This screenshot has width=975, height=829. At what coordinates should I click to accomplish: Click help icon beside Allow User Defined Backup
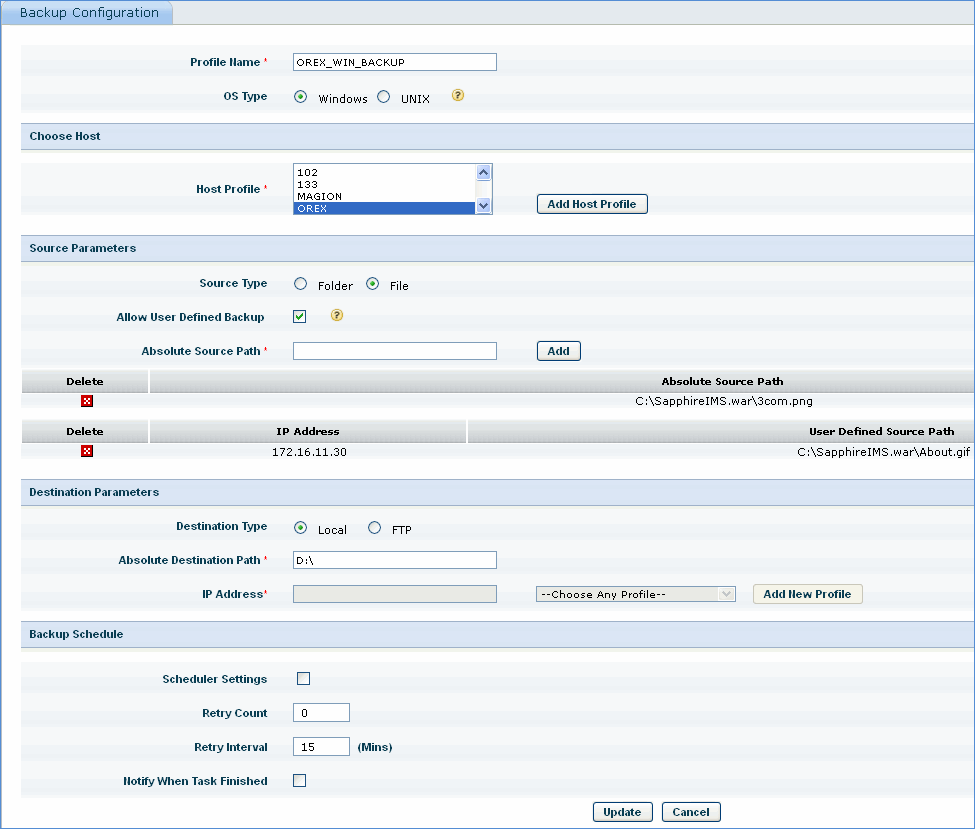pos(337,315)
